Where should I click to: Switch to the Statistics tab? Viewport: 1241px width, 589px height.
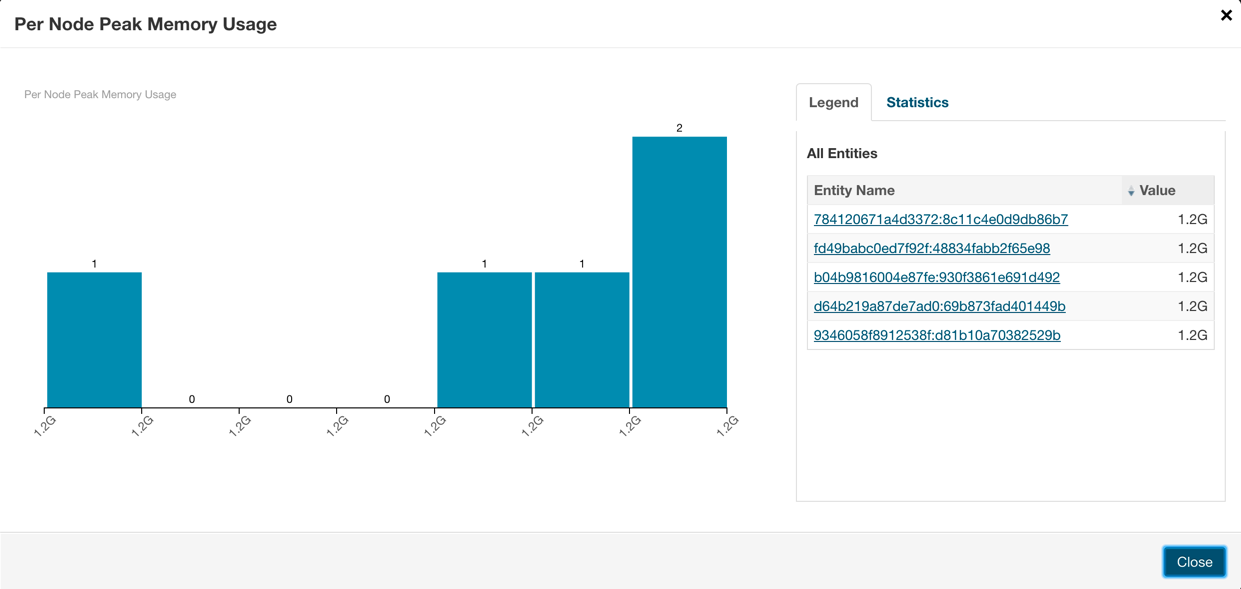tap(917, 102)
